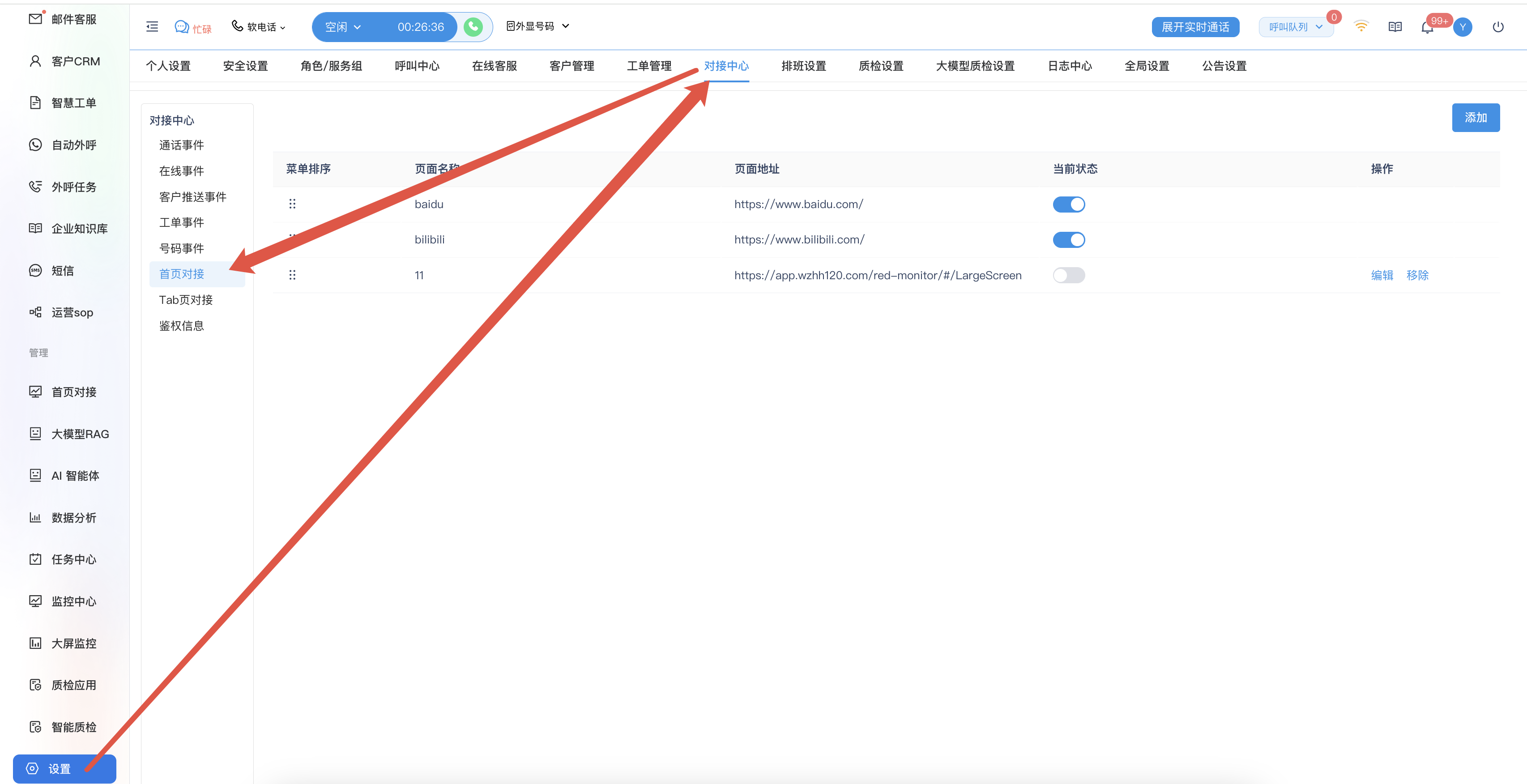
Task: Click the 添加 button
Action: point(1476,117)
